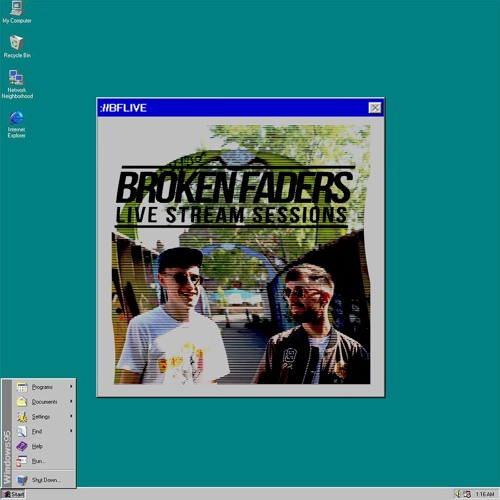This screenshot has height=500, width=500.
Task: Select the Recycle Bin icon
Action: tap(17, 46)
